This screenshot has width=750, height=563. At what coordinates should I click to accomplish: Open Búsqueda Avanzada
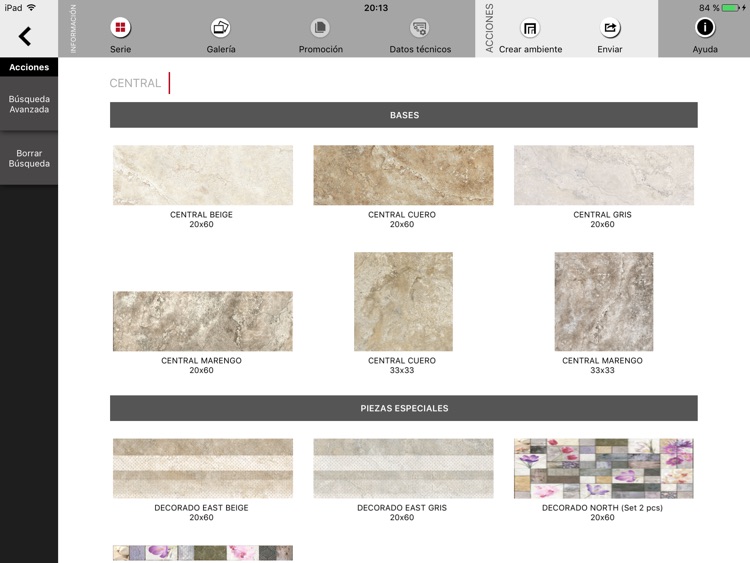click(29, 104)
